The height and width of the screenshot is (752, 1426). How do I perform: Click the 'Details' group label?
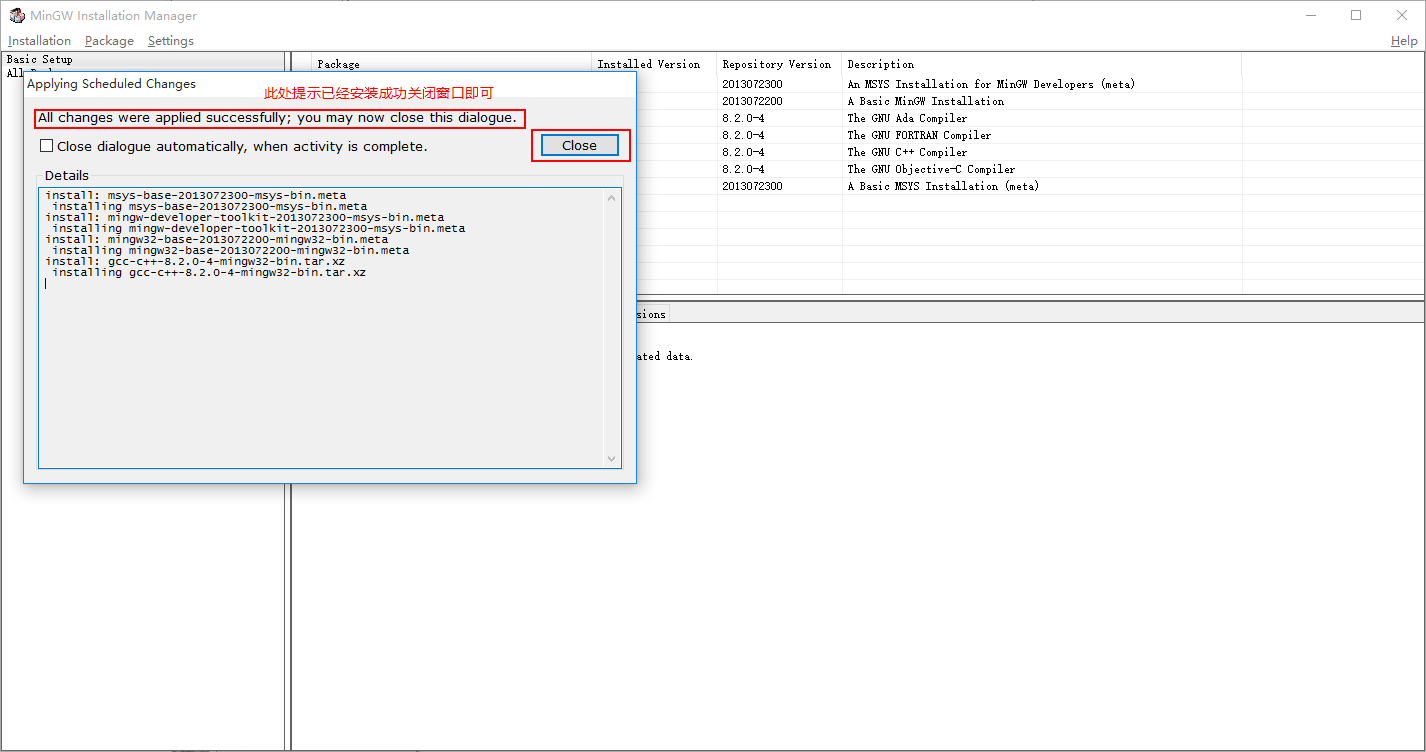pos(67,176)
